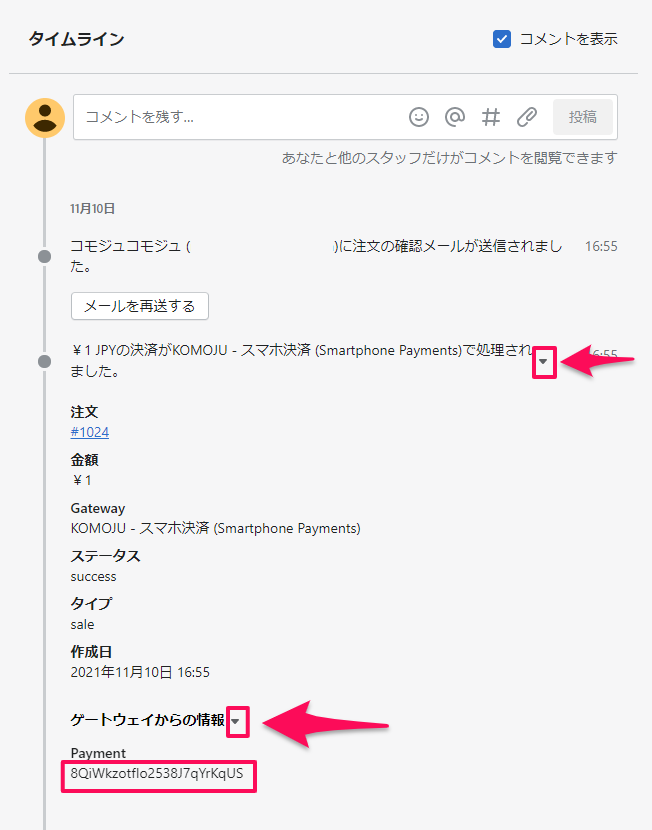Click the 11月10日 date header
The image size is (652, 830).
[x=93, y=209]
